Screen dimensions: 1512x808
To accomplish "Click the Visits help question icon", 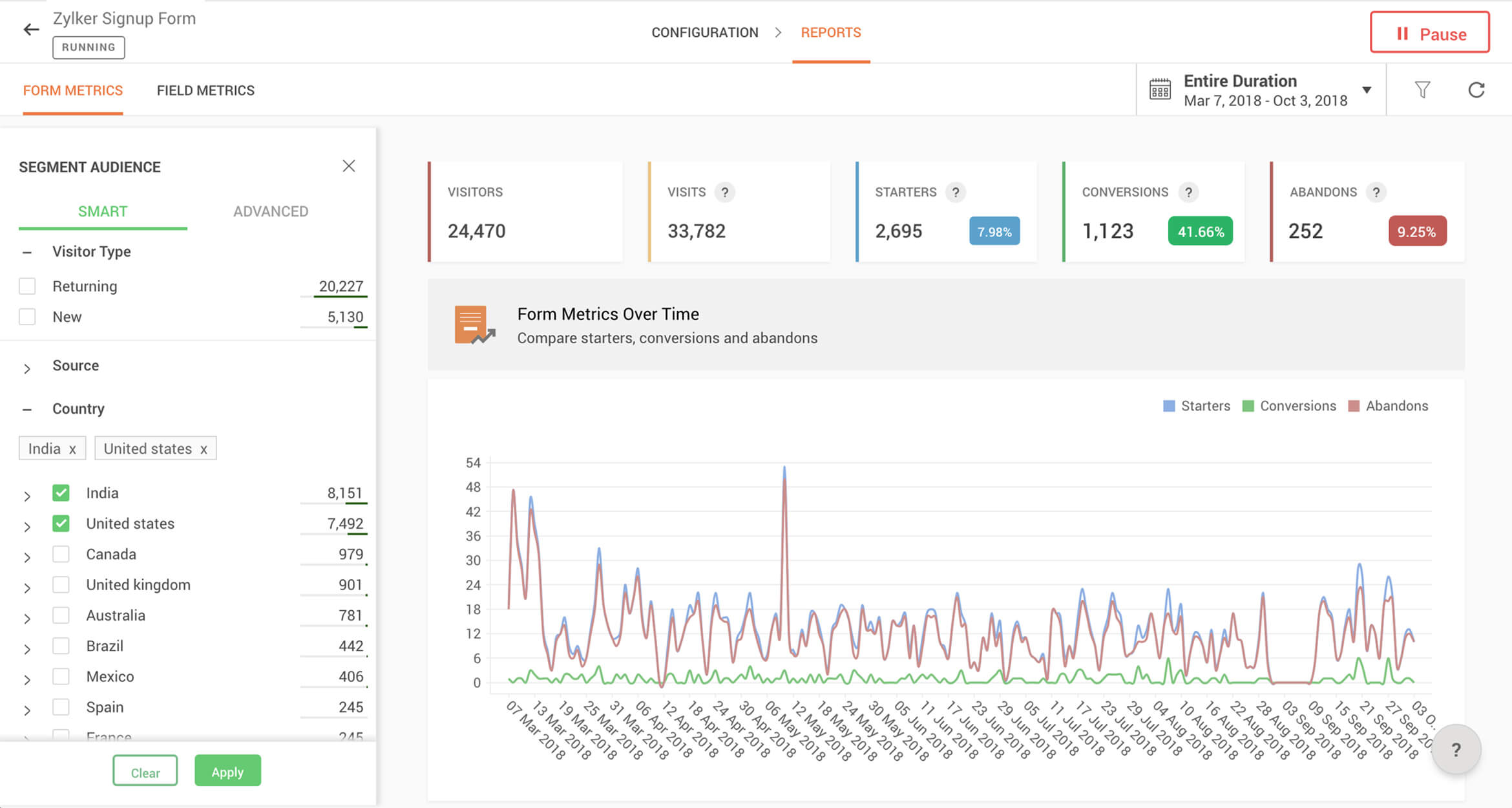I will (725, 192).
